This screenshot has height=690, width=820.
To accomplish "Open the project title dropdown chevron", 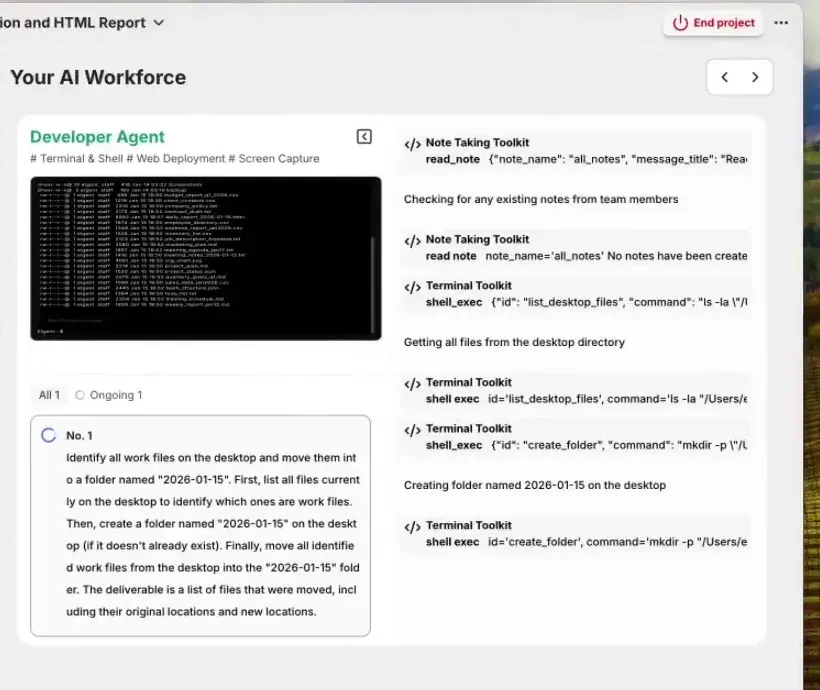I will (x=158, y=22).
